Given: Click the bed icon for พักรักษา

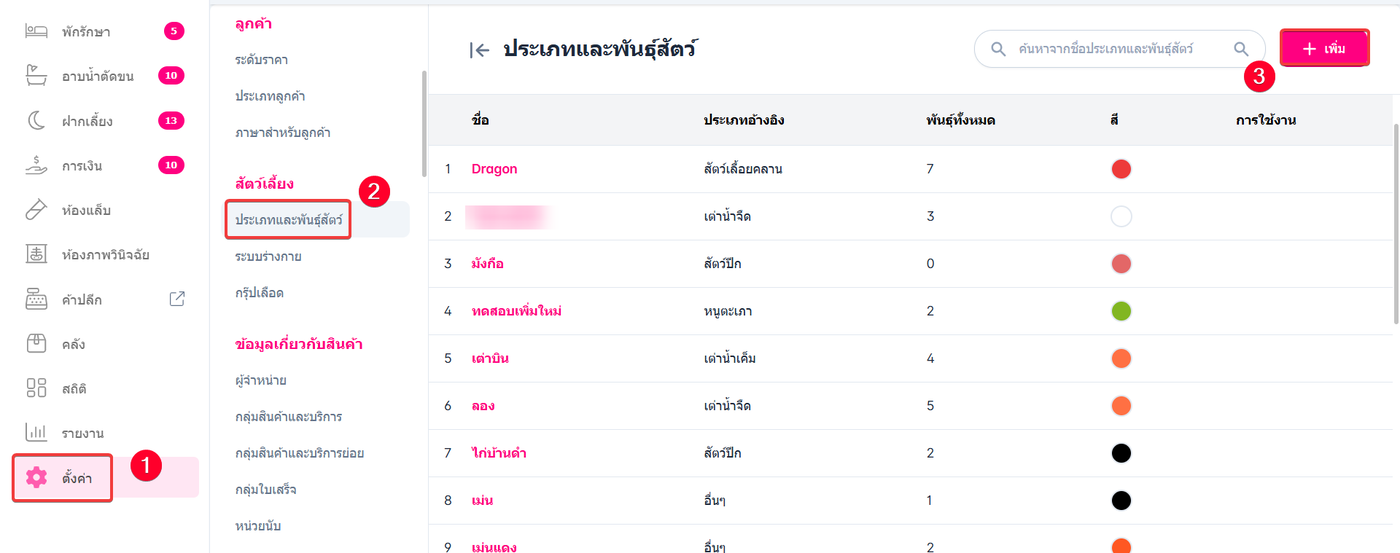Looking at the screenshot, I should [37, 31].
